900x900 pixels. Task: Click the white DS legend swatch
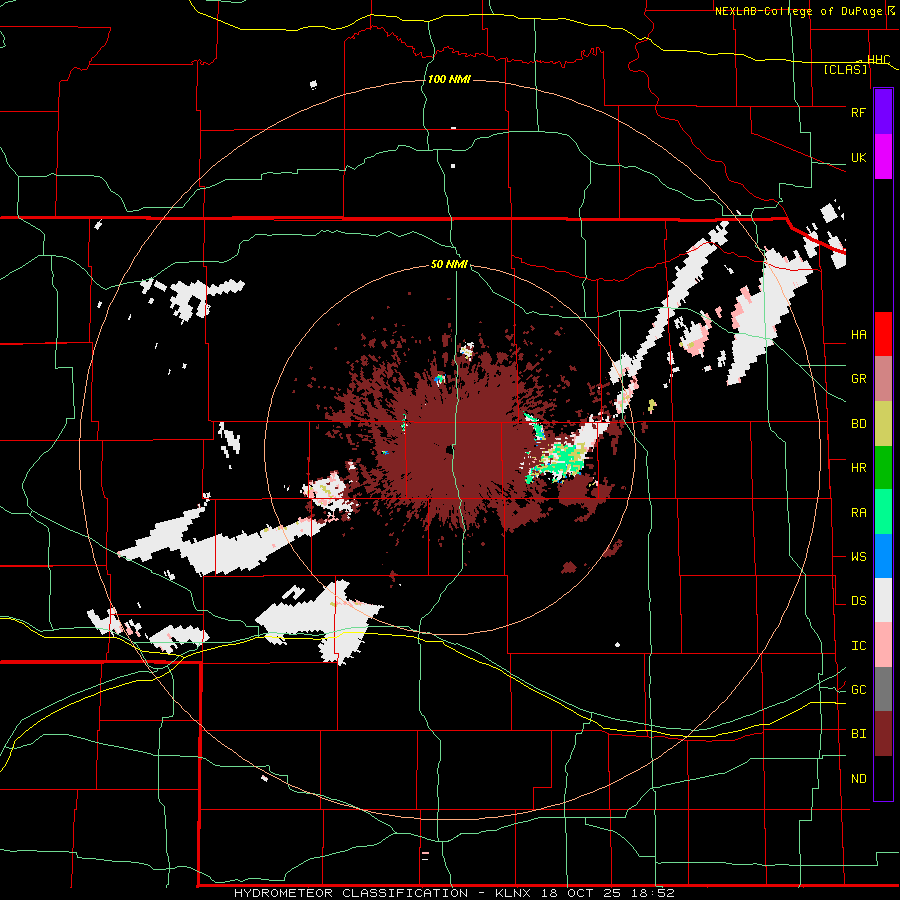[x=883, y=600]
